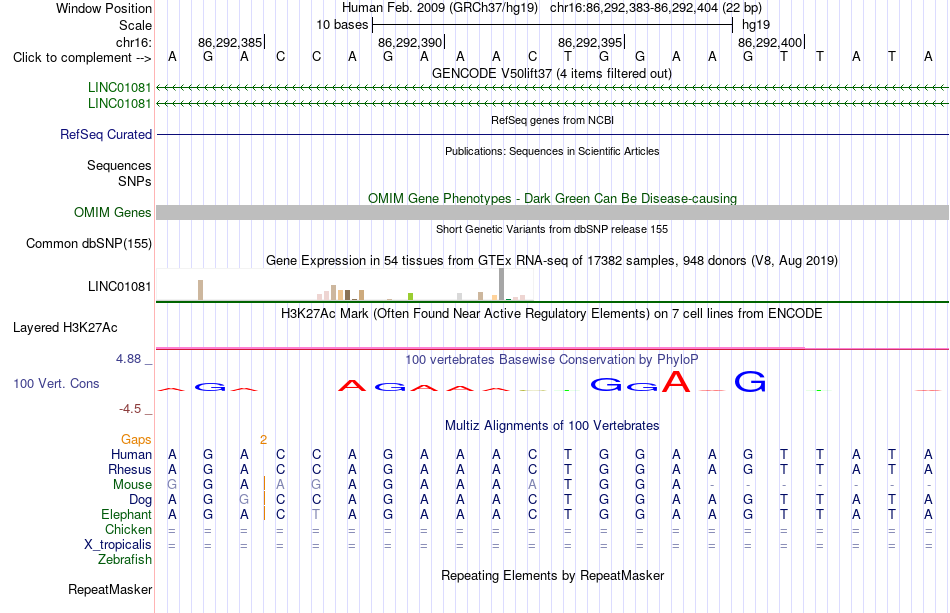950x613 pixels.
Task: Click the 86,292,390 coordinate marker
Action: pos(410,42)
